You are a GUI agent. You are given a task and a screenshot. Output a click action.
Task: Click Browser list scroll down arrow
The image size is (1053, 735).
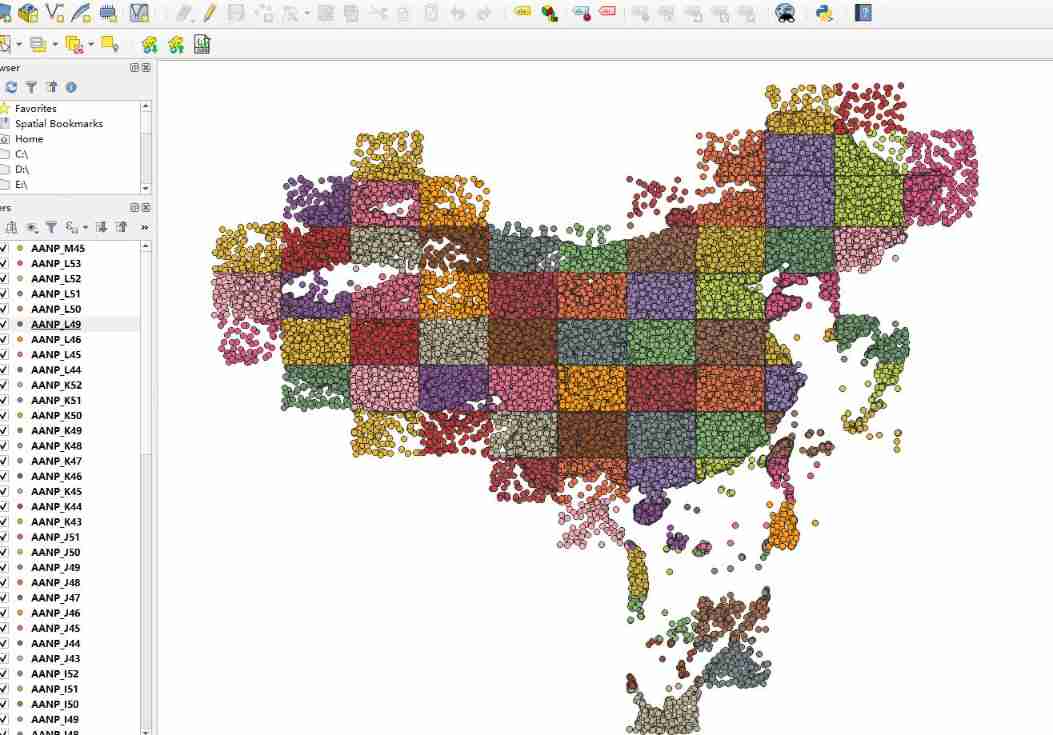tap(146, 188)
